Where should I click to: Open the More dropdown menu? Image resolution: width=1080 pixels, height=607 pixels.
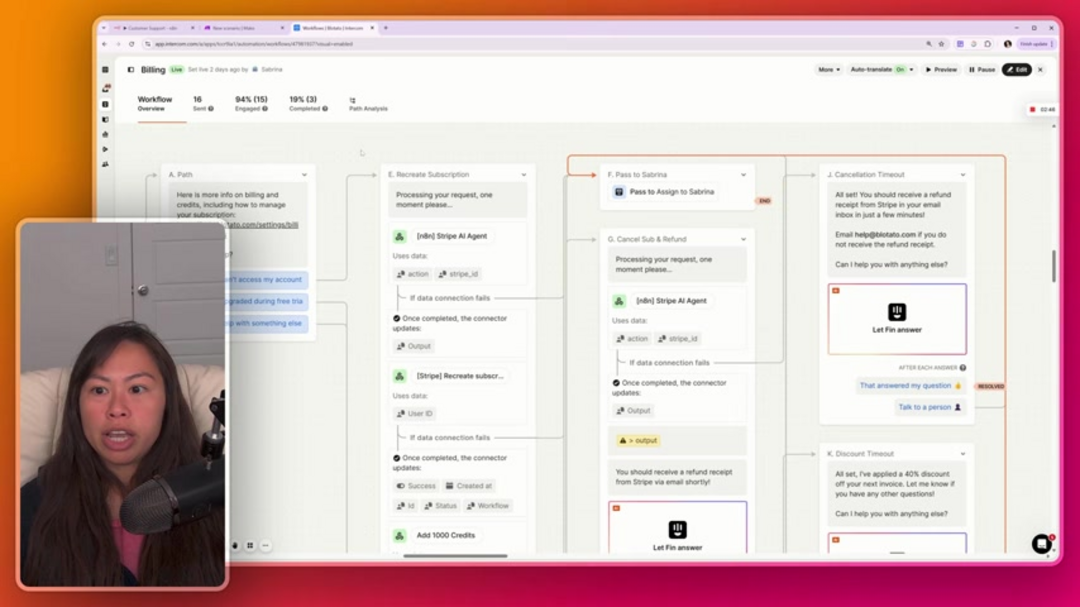point(829,70)
